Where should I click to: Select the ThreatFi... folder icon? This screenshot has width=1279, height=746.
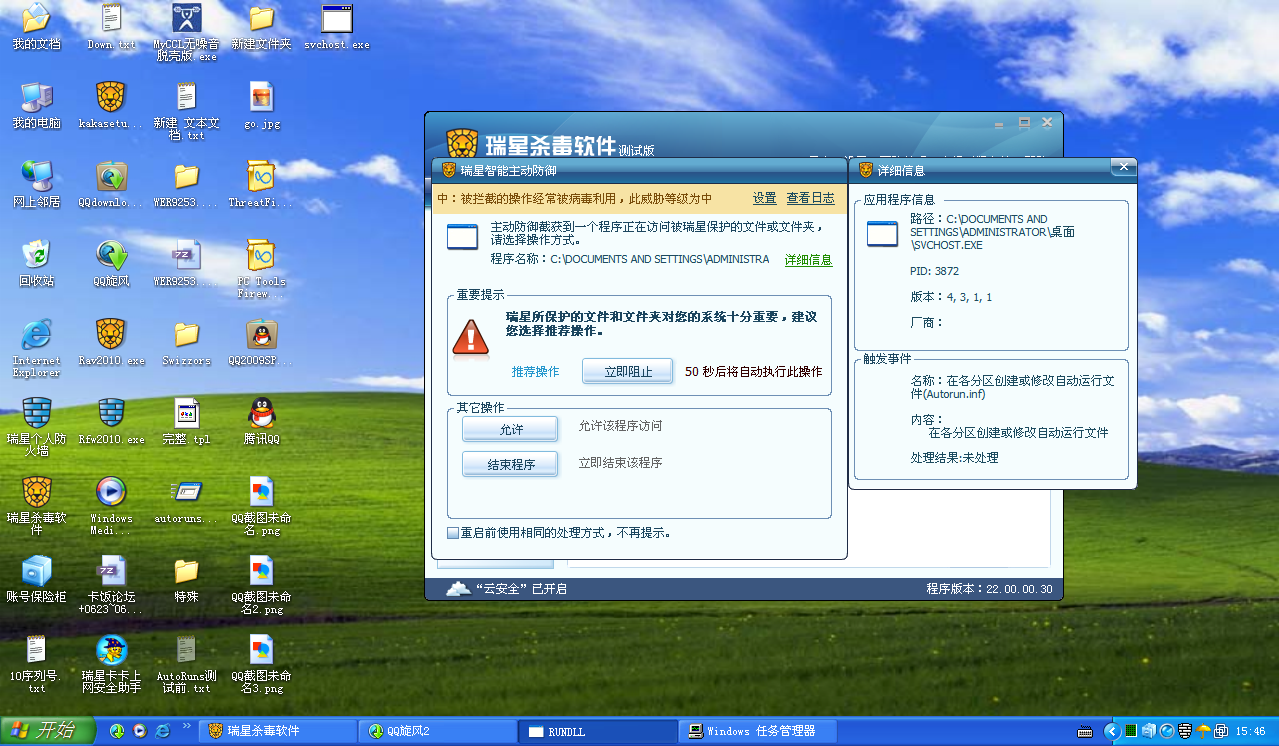click(x=260, y=184)
